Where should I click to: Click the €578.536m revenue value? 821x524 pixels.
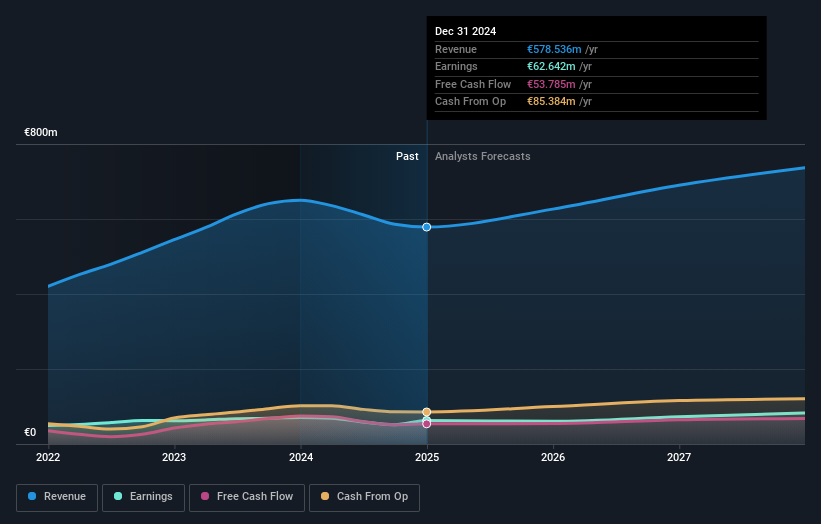[x=554, y=49]
